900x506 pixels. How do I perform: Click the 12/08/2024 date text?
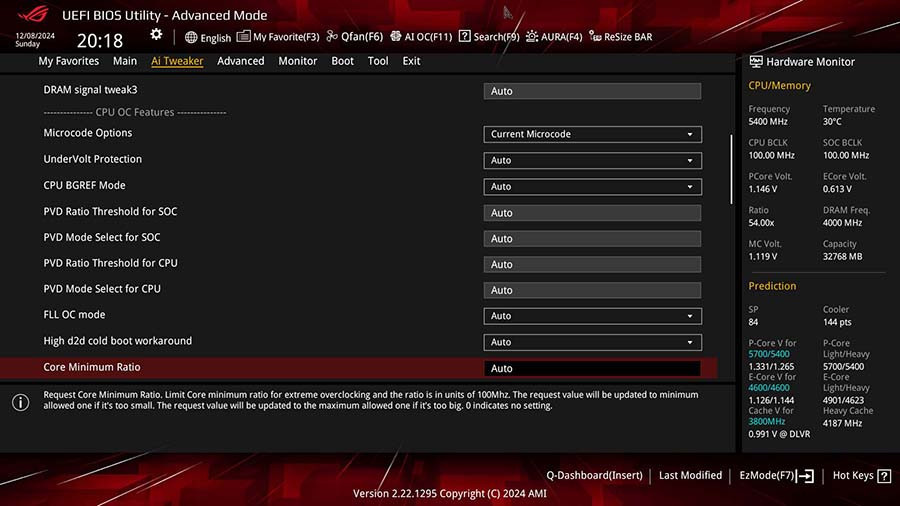[x=35, y=36]
